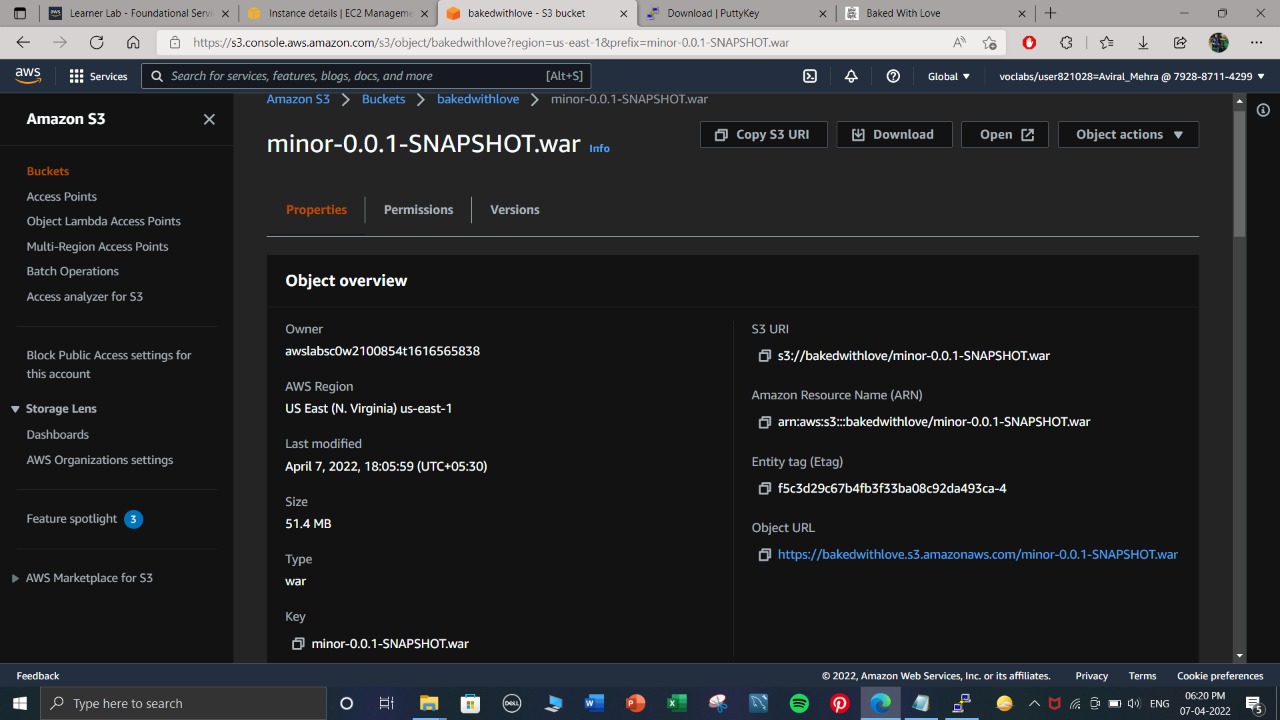
Task: Copy the Entity tag value icon
Action: [764, 489]
